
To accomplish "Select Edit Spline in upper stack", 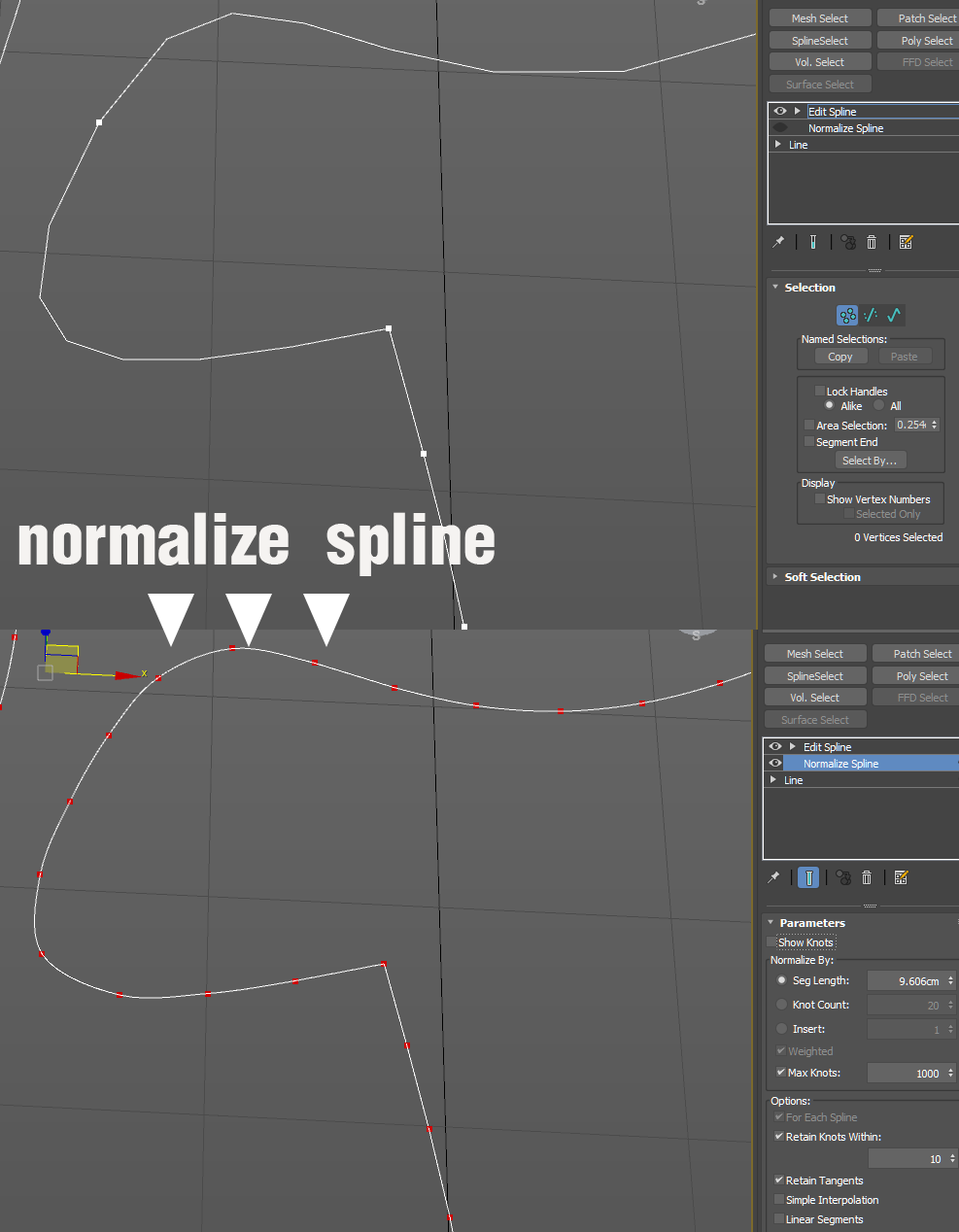I will point(833,111).
